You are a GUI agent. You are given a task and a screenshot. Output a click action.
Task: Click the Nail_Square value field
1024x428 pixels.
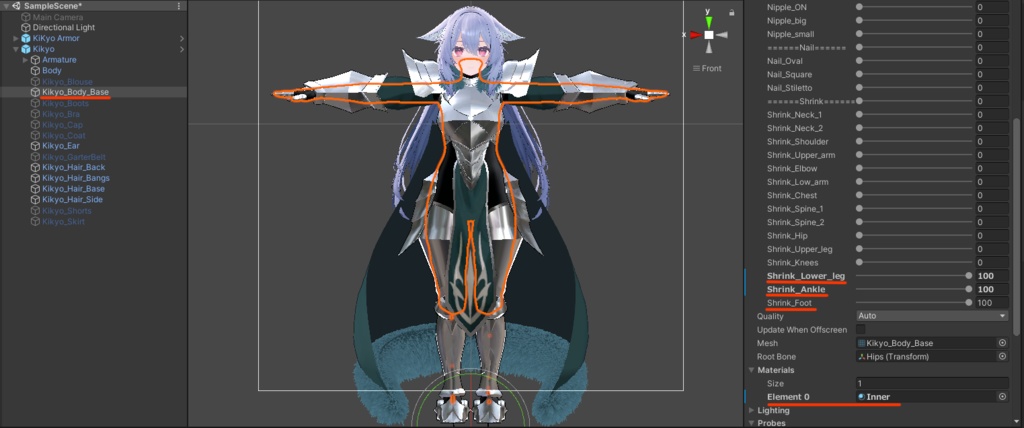(992, 74)
